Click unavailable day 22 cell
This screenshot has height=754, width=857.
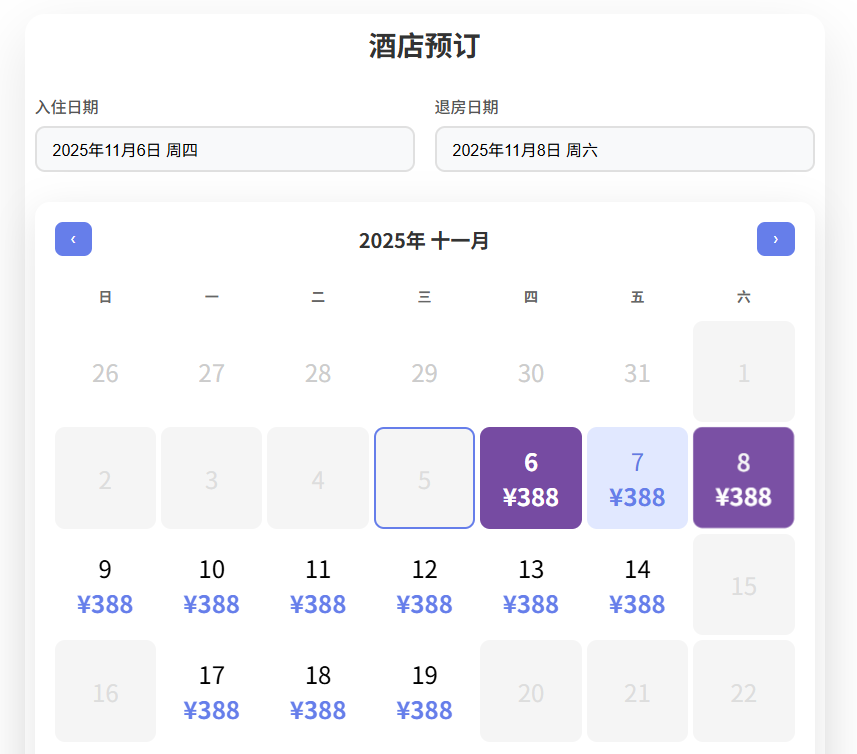point(743,691)
